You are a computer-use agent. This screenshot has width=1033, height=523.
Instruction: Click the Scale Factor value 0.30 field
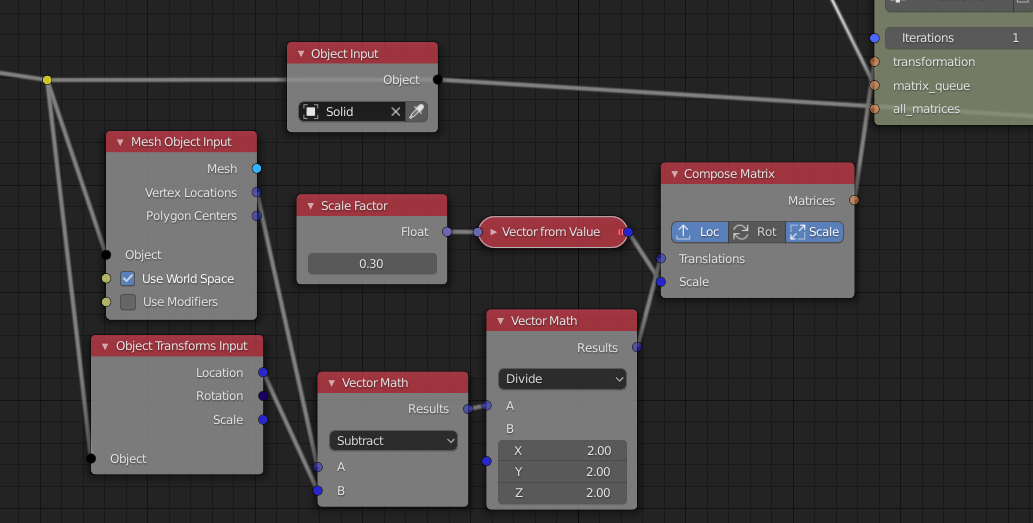[372, 263]
